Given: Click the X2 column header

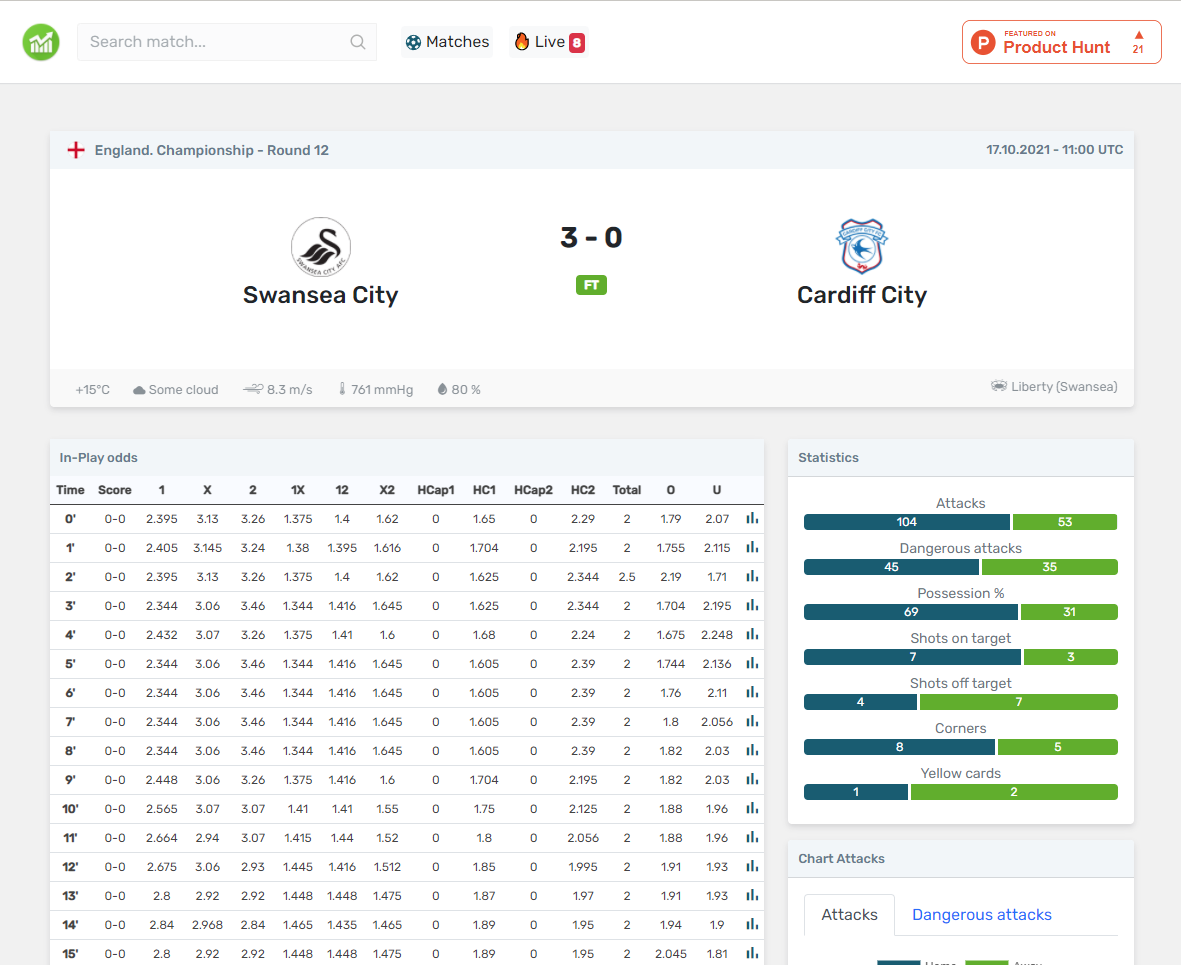Looking at the screenshot, I should click(387, 490).
